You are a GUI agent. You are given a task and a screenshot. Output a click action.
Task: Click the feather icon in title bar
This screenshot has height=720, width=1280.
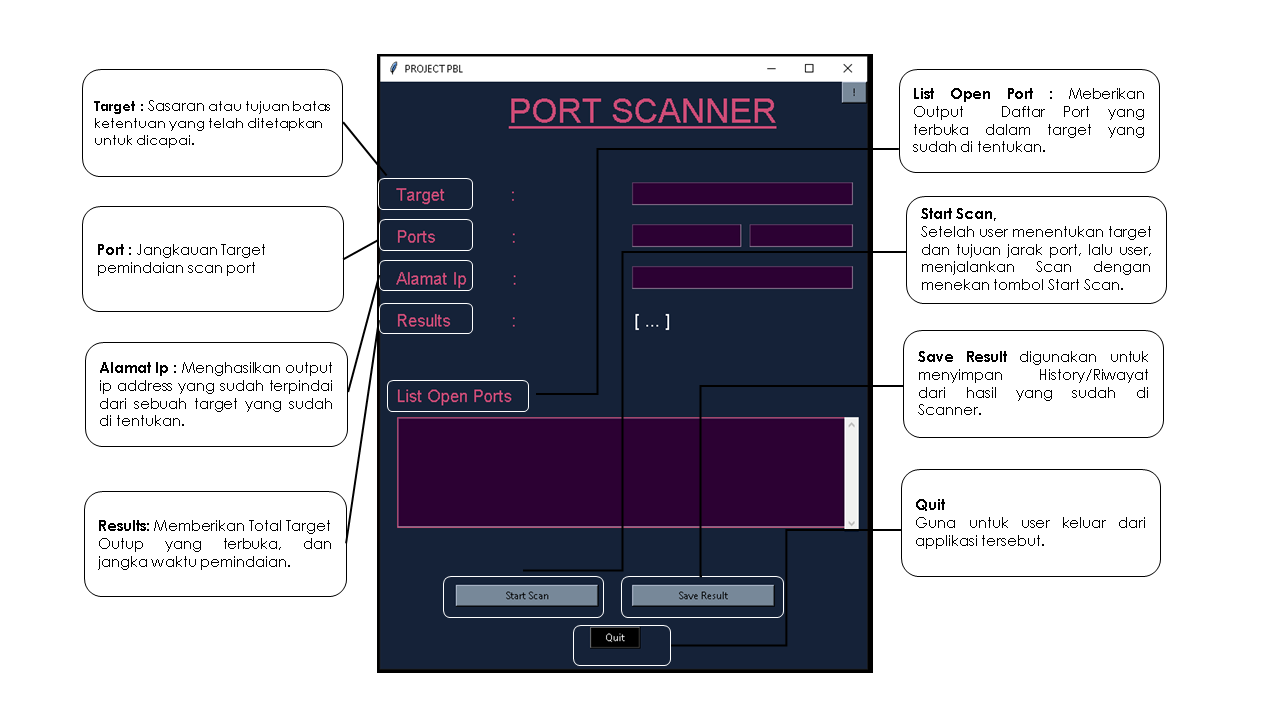394,68
